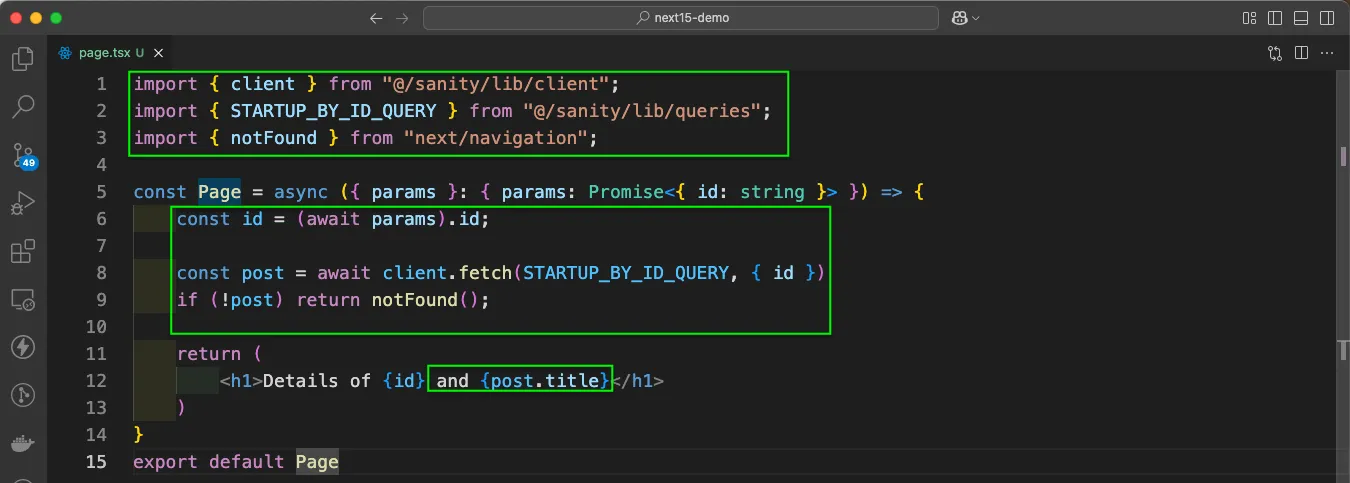Click the next15-demo command center search box
The image size is (1350, 483).
(680, 18)
